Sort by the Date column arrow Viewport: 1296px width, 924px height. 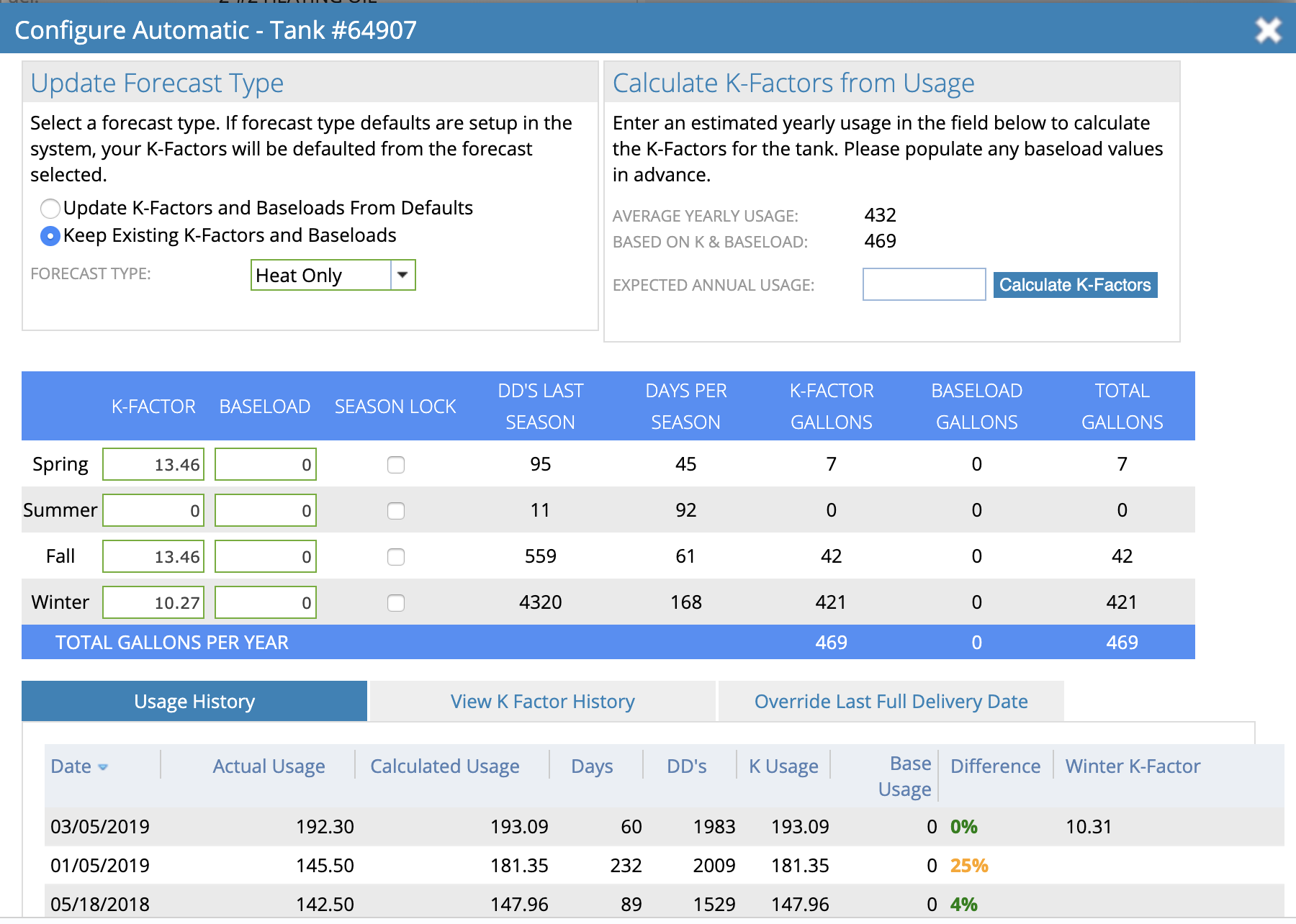click(x=103, y=767)
